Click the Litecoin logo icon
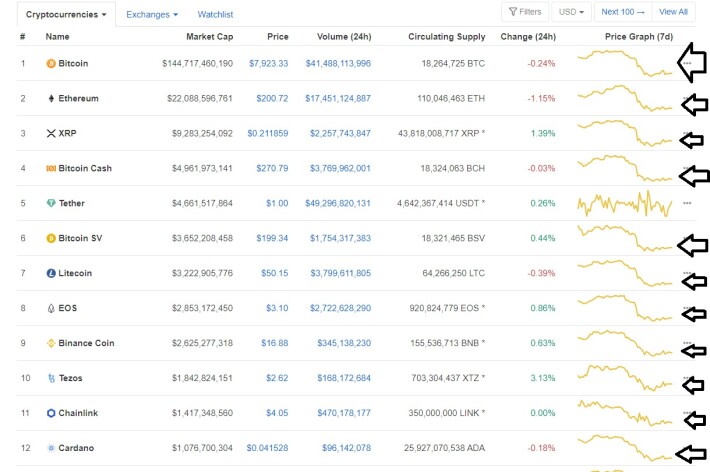This screenshot has height=472, width=710. 51,273
